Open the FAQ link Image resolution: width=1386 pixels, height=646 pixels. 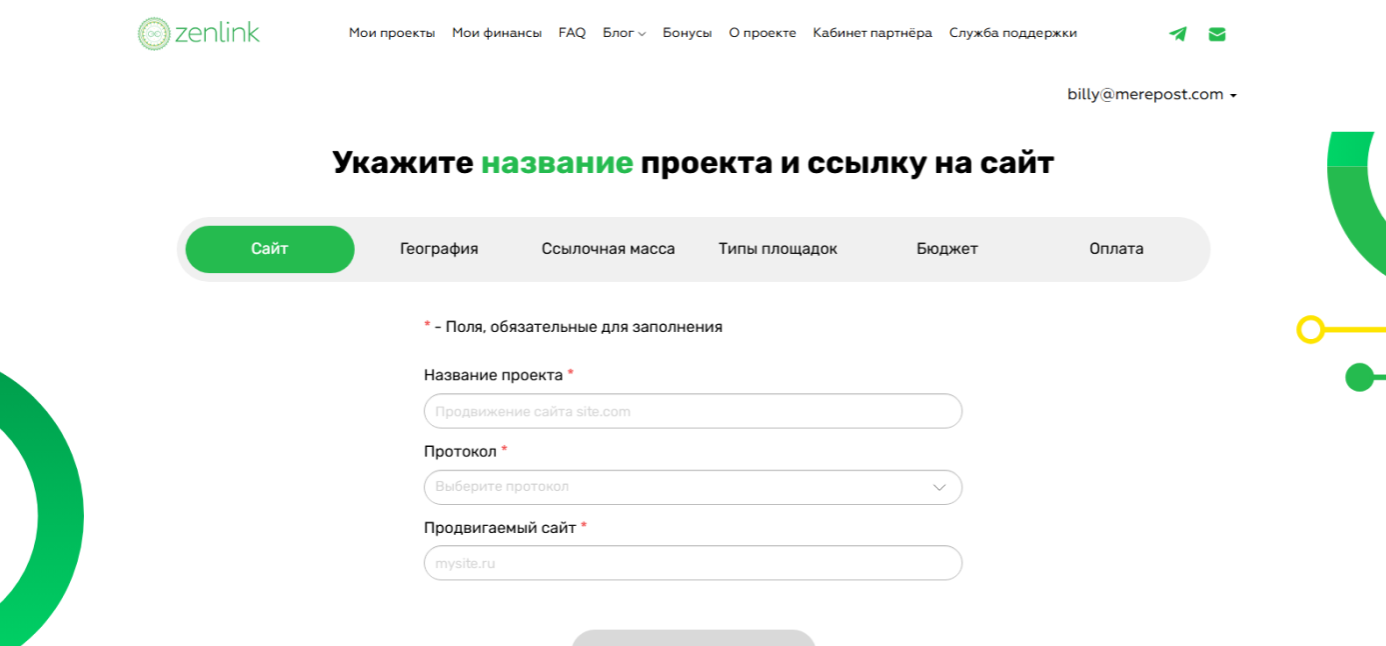572,33
